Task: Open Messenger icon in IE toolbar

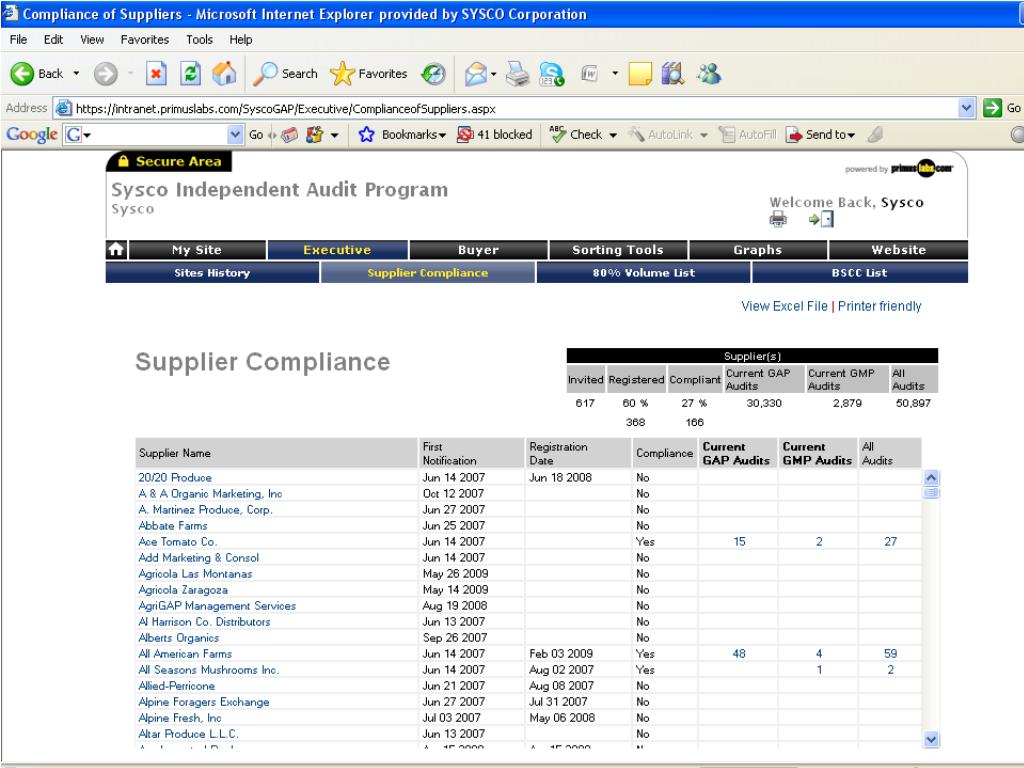Action: (x=552, y=74)
